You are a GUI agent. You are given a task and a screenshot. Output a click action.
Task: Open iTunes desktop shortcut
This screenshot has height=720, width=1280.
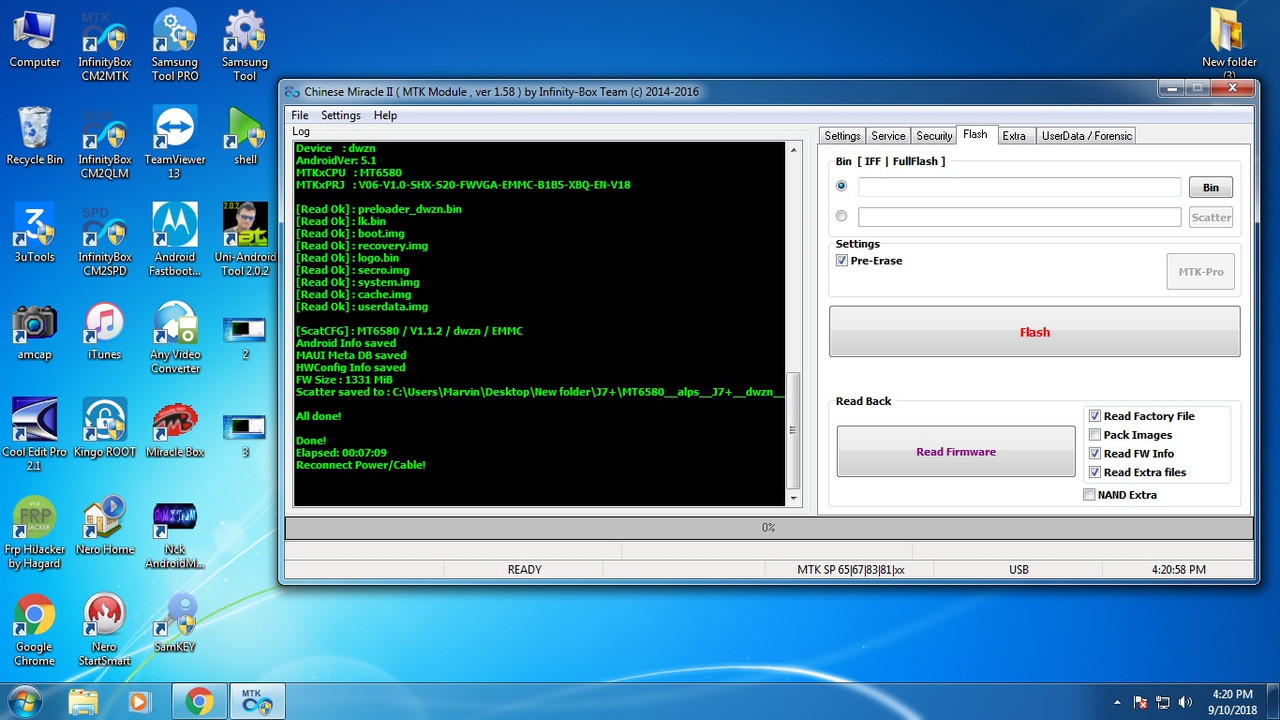point(104,332)
